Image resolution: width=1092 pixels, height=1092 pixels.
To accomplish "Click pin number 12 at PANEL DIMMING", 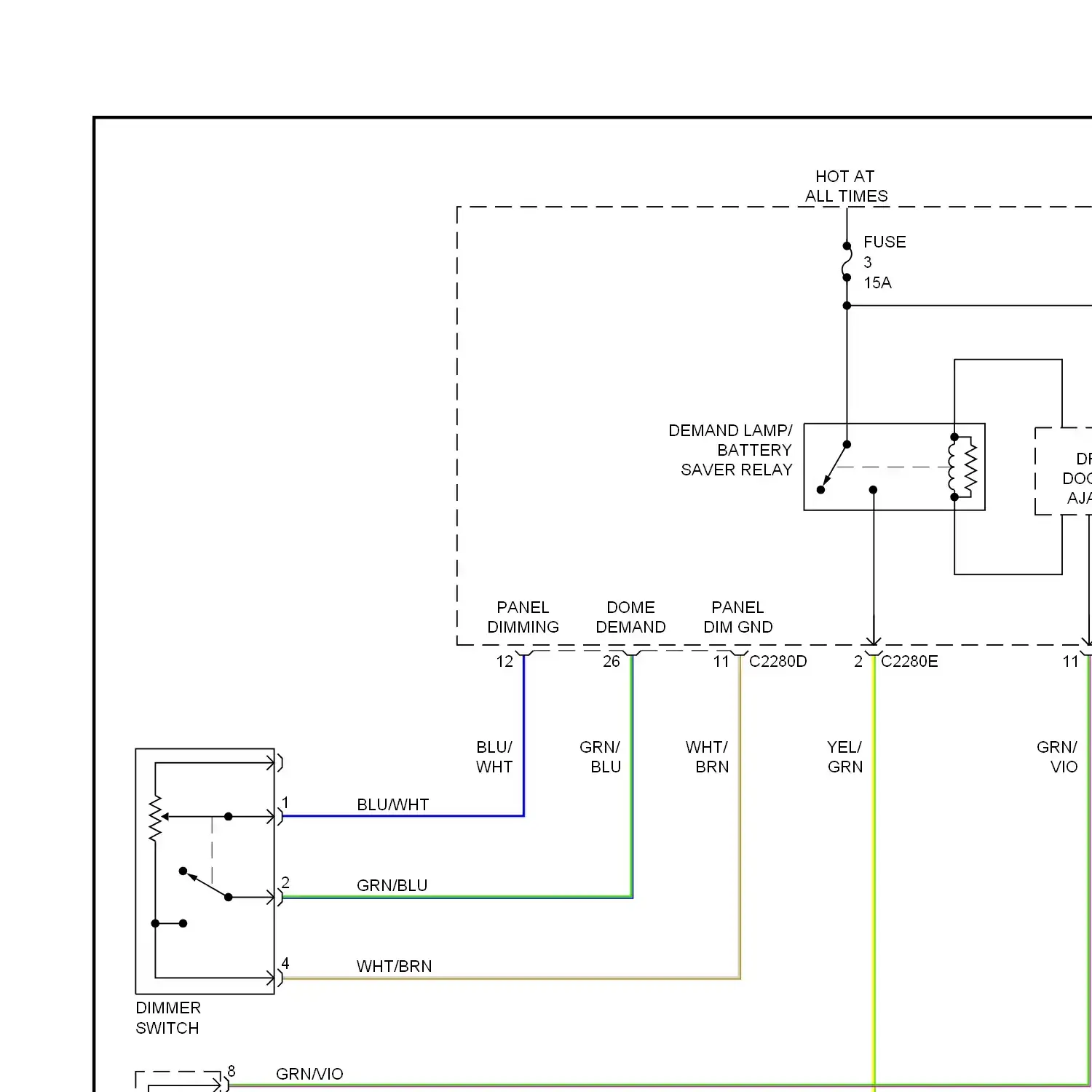I will (505, 661).
